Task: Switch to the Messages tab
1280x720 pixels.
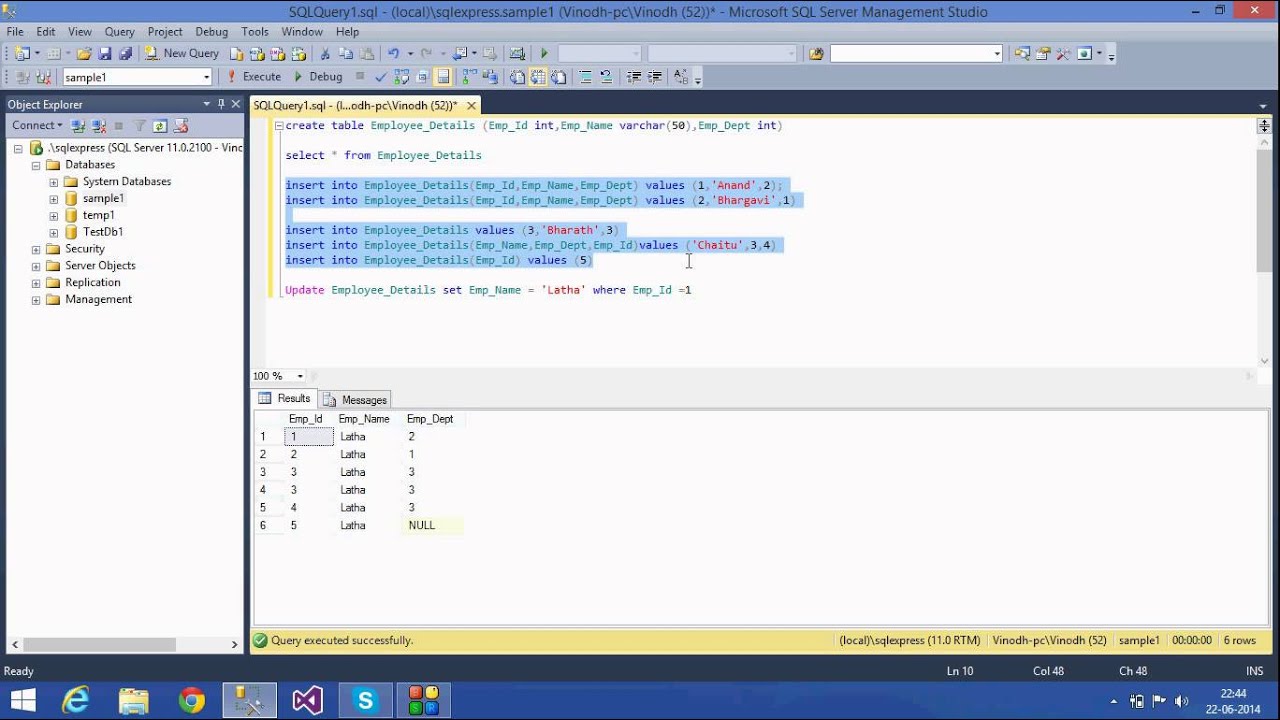Action: click(355, 399)
